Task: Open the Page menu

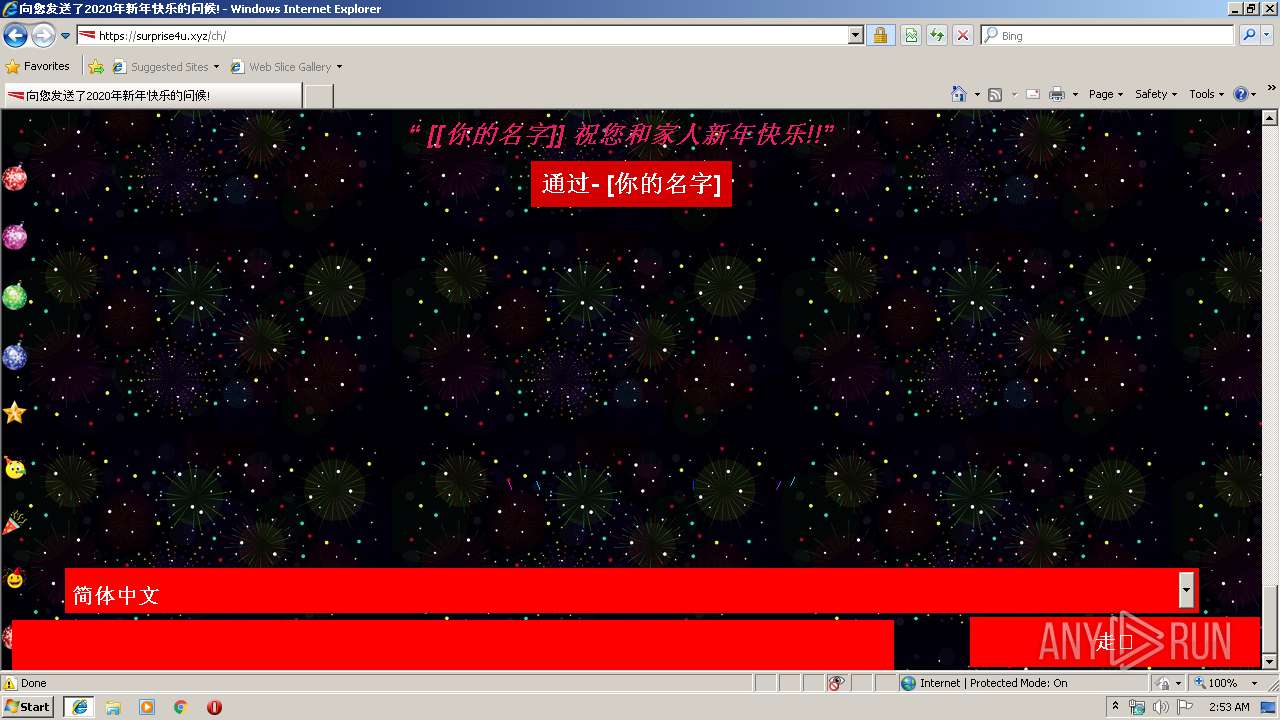Action: click(x=1105, y=94)
